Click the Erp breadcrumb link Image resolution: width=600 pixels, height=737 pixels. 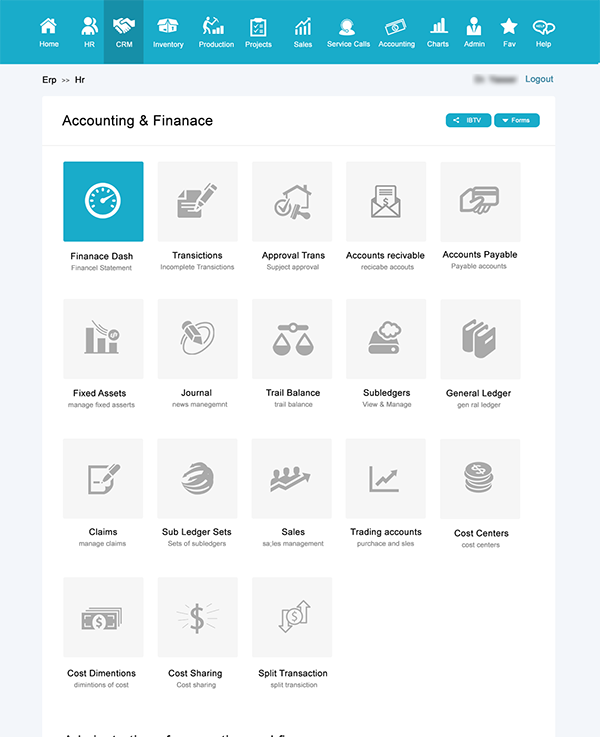click(49, 79)
